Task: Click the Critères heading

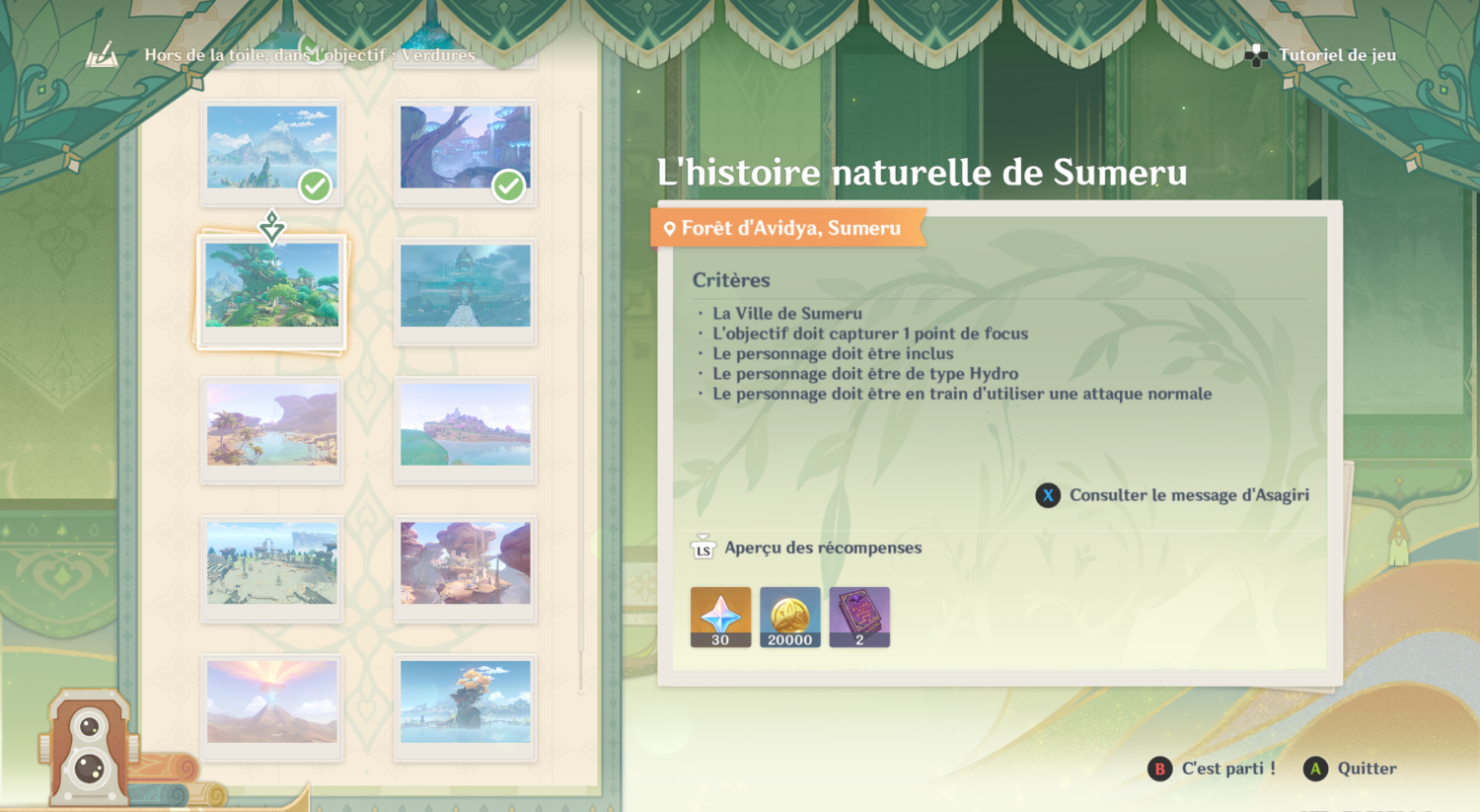Action: click(x=731, y=280)
